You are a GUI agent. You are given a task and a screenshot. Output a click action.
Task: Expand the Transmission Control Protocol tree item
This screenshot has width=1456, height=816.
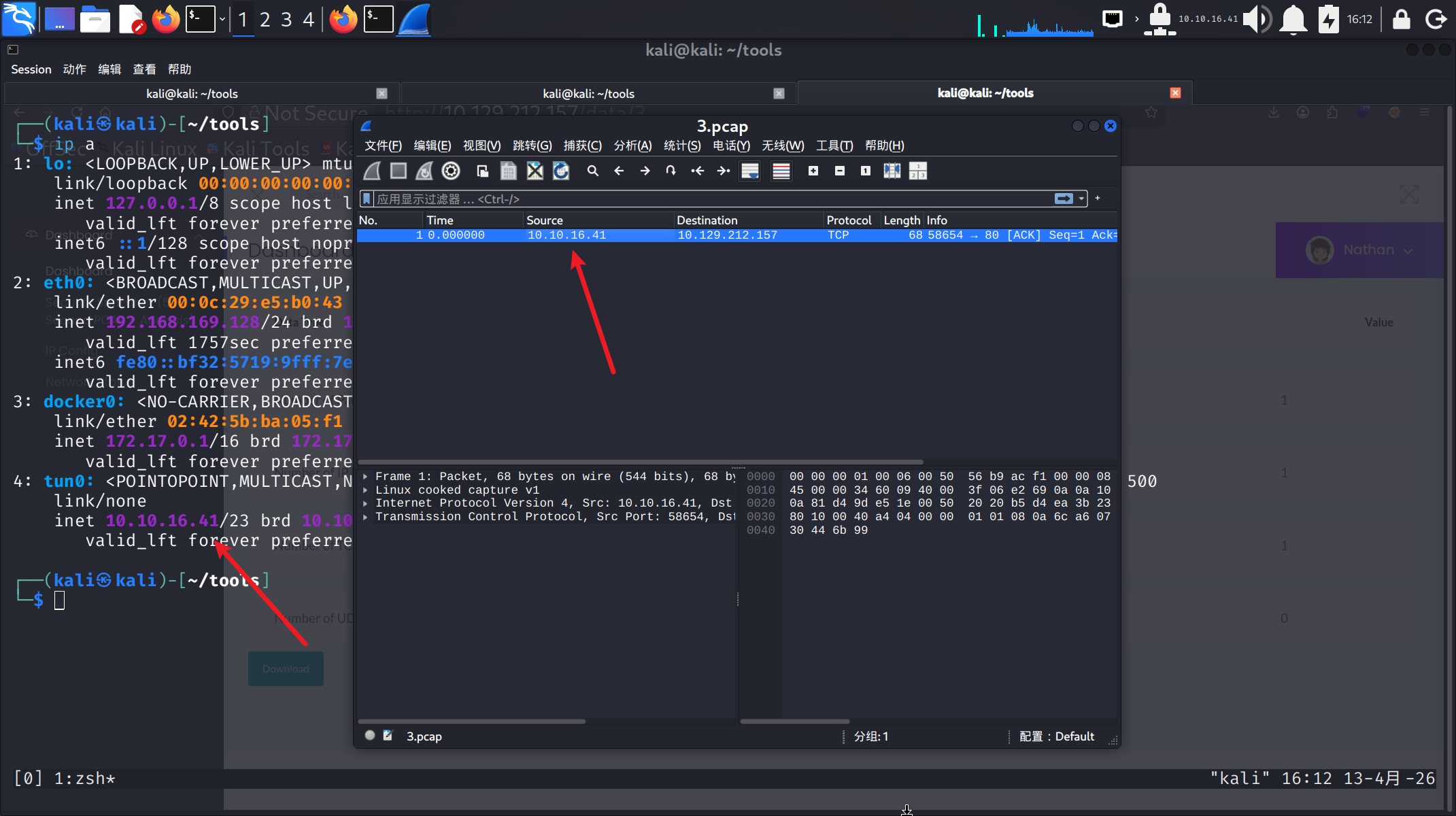(366, 517)
